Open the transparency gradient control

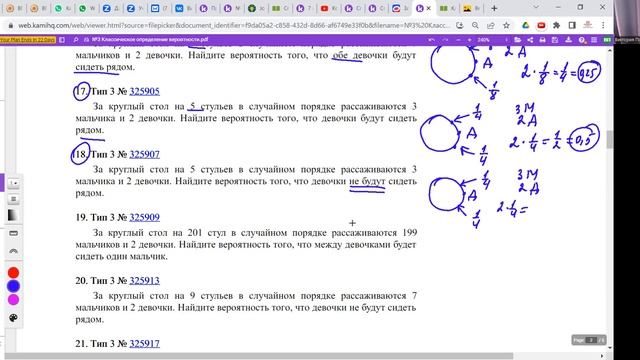[13, 215]
